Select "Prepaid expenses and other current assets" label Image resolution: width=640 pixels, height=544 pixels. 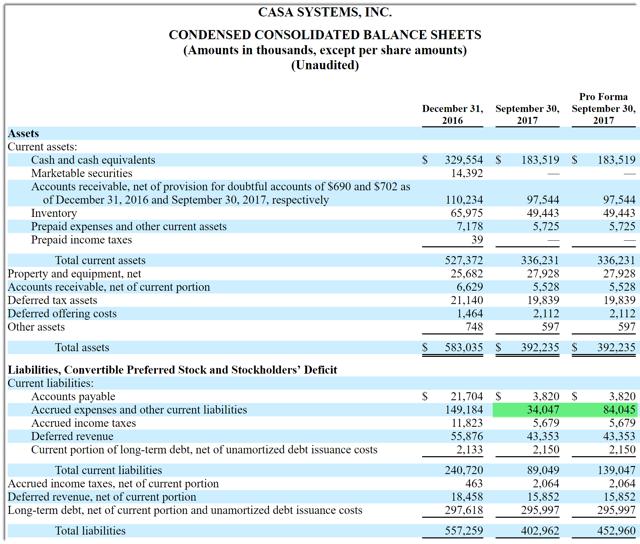(x=129, y=226)
